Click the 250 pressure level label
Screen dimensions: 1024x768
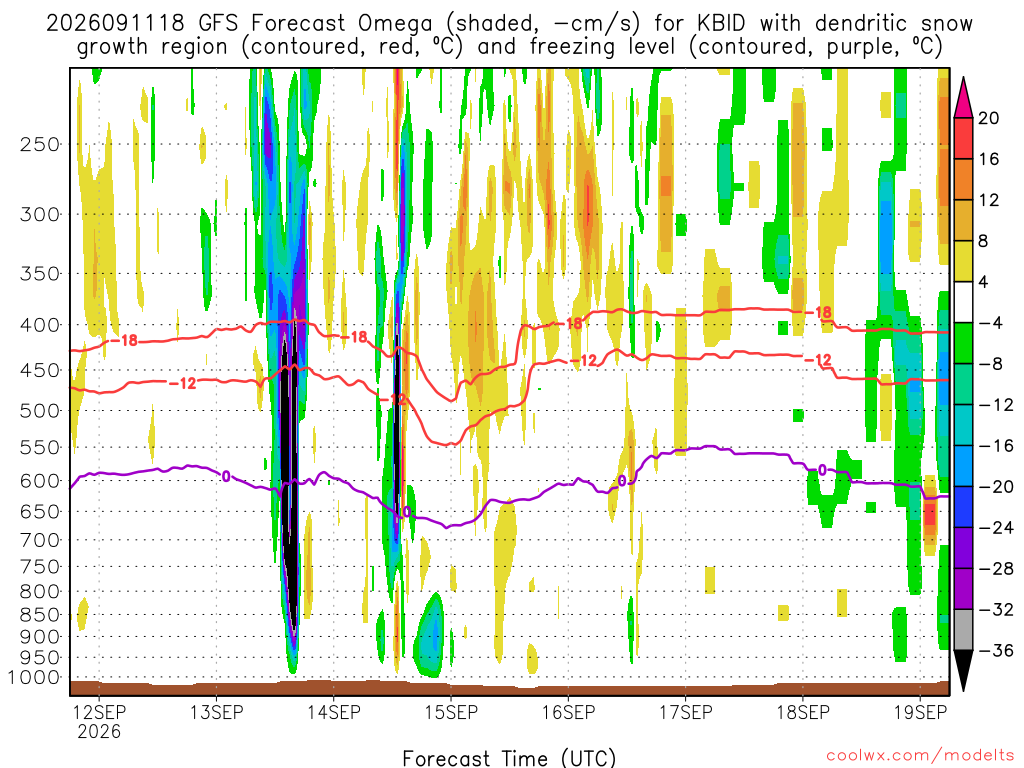point(40,144)
